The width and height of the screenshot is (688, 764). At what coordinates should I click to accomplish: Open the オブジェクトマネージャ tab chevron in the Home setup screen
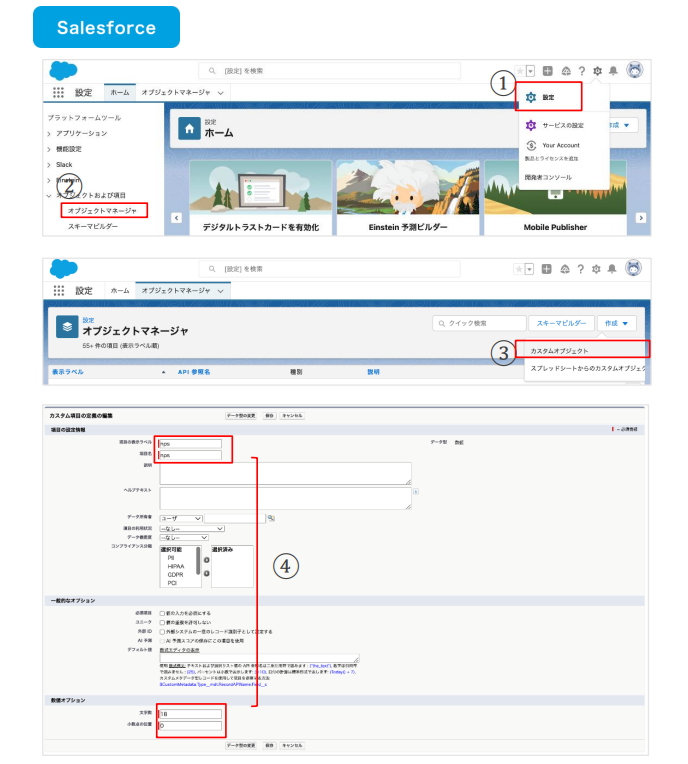(x=221, y=93)
